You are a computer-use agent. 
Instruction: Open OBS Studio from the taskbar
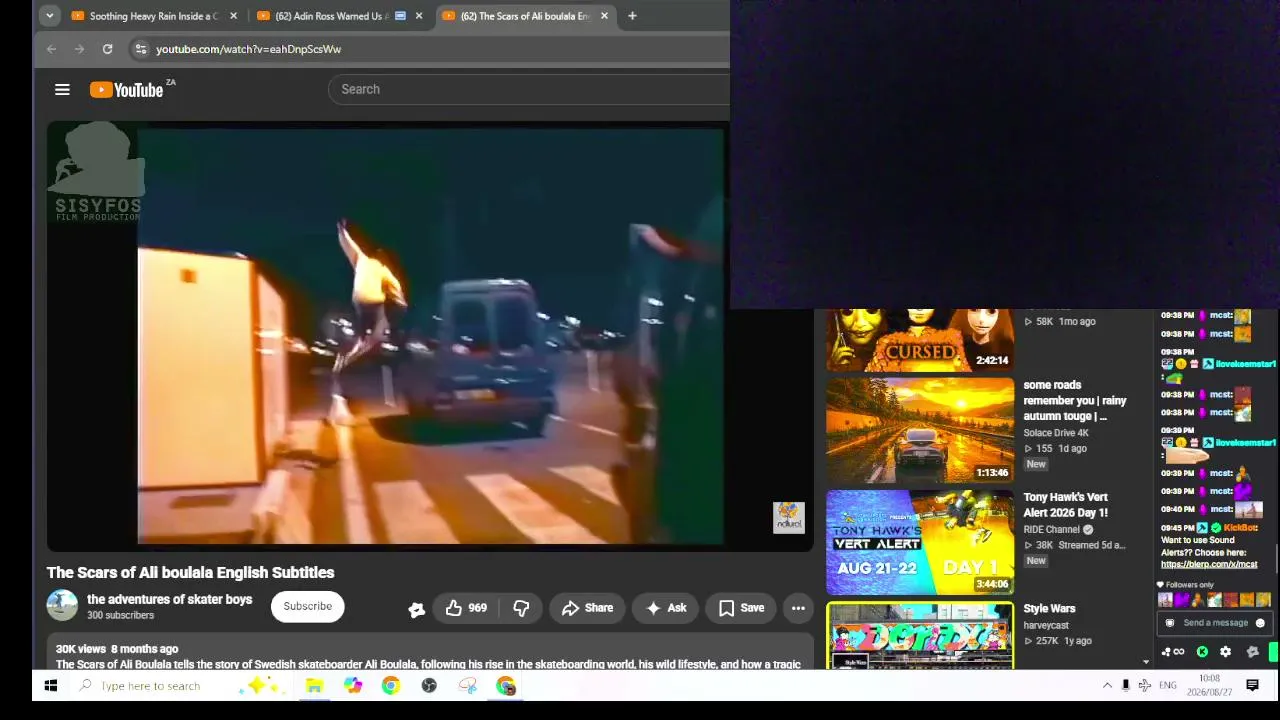point(429,686)
